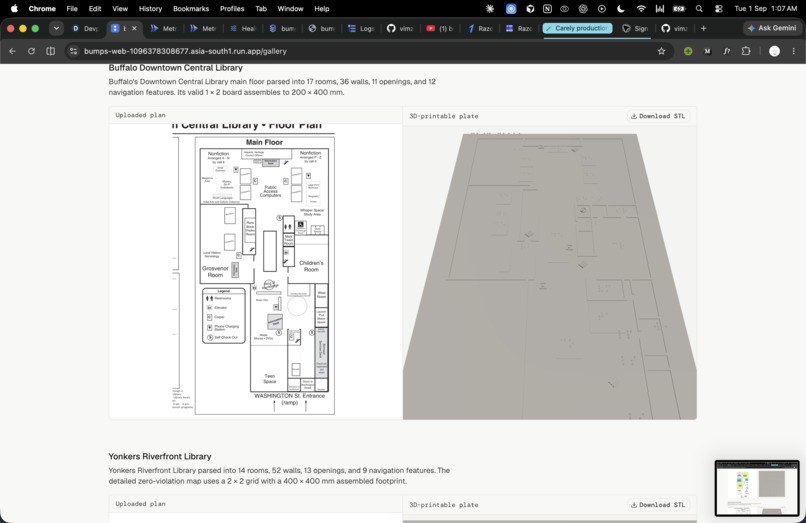The image size is (806, 523).
Task: Bookmark this page with the star icon
Action: point(662,51)
